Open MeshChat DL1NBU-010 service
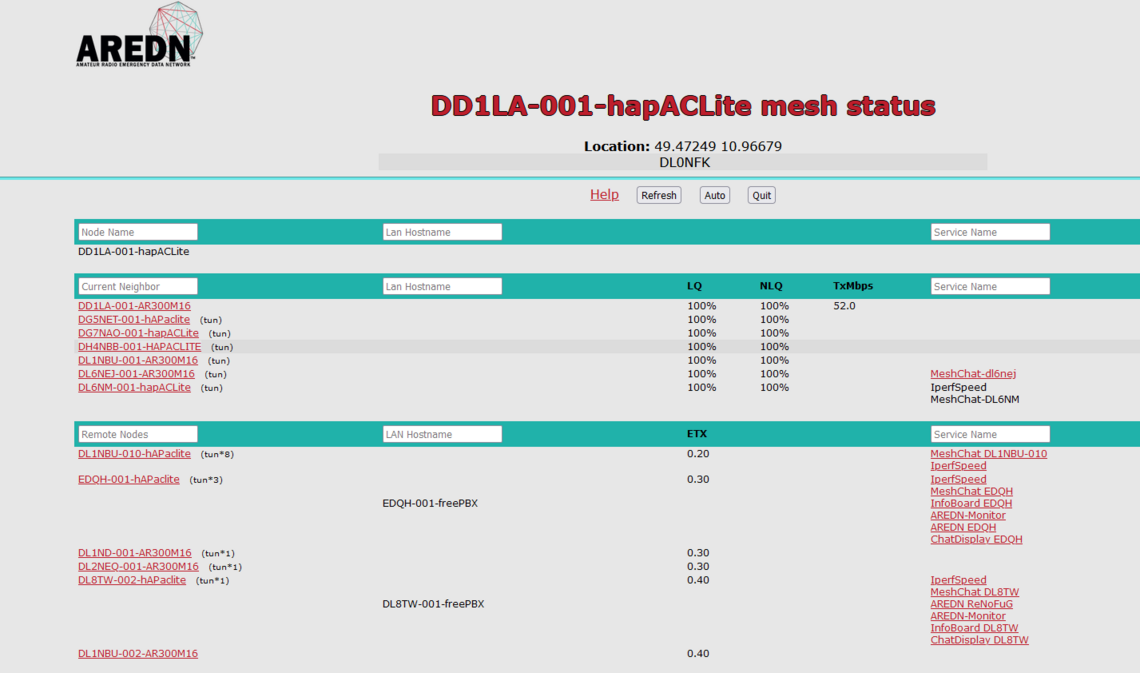 [989, 454]
